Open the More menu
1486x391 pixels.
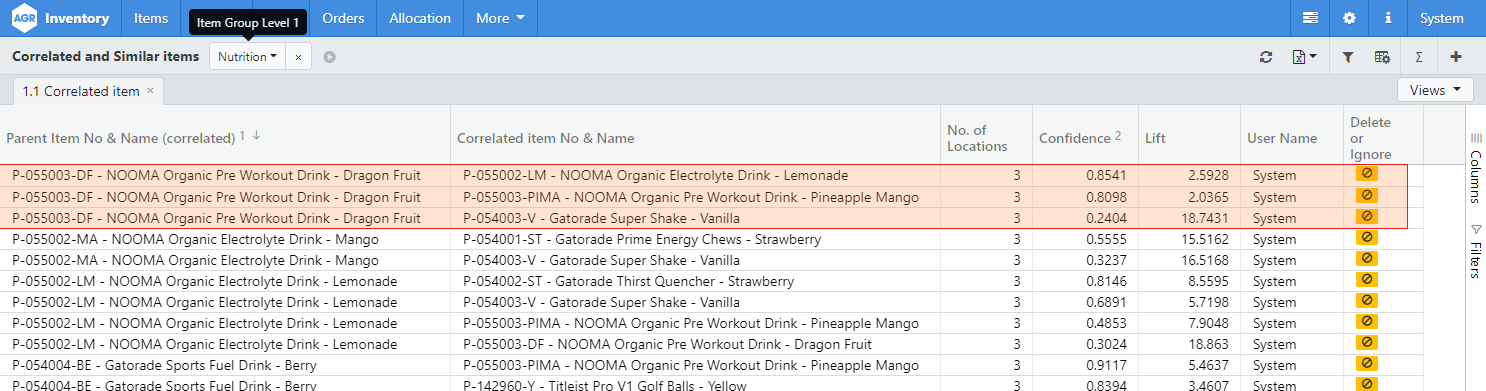point(500,18)
